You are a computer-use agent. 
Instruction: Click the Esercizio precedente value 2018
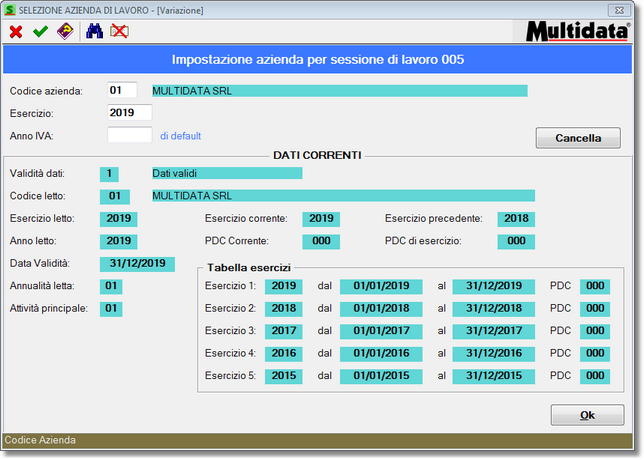tap(516, 219)
